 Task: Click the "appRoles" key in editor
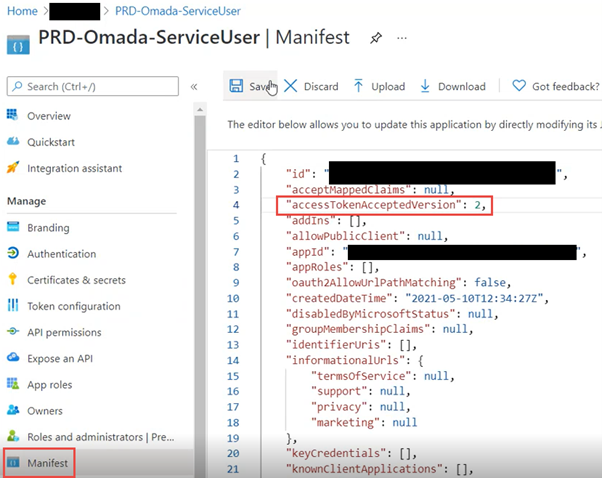(x=317, y=267)
